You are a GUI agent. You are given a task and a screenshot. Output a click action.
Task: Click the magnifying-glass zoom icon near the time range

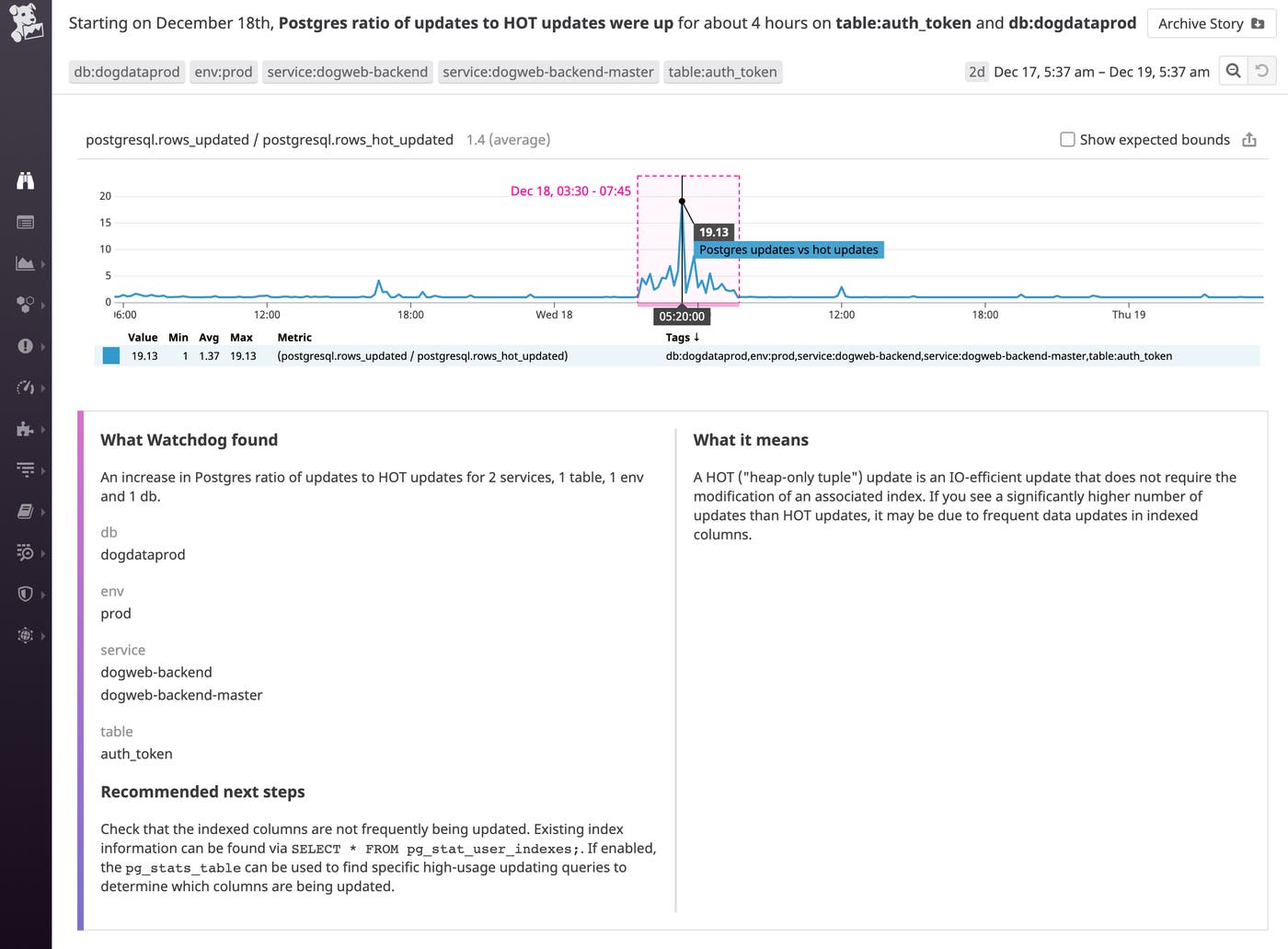1233,70
